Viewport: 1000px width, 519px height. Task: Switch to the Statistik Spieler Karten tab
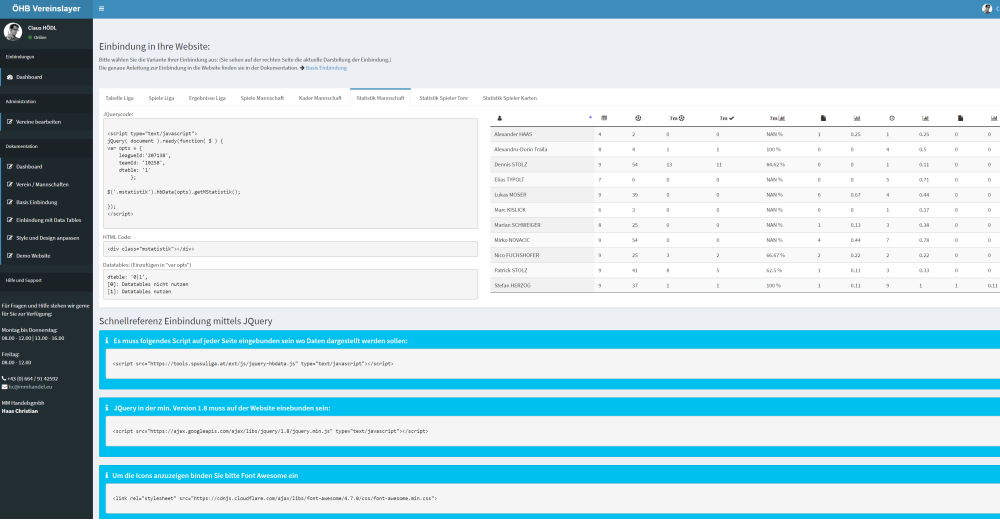tap(510, 98)
